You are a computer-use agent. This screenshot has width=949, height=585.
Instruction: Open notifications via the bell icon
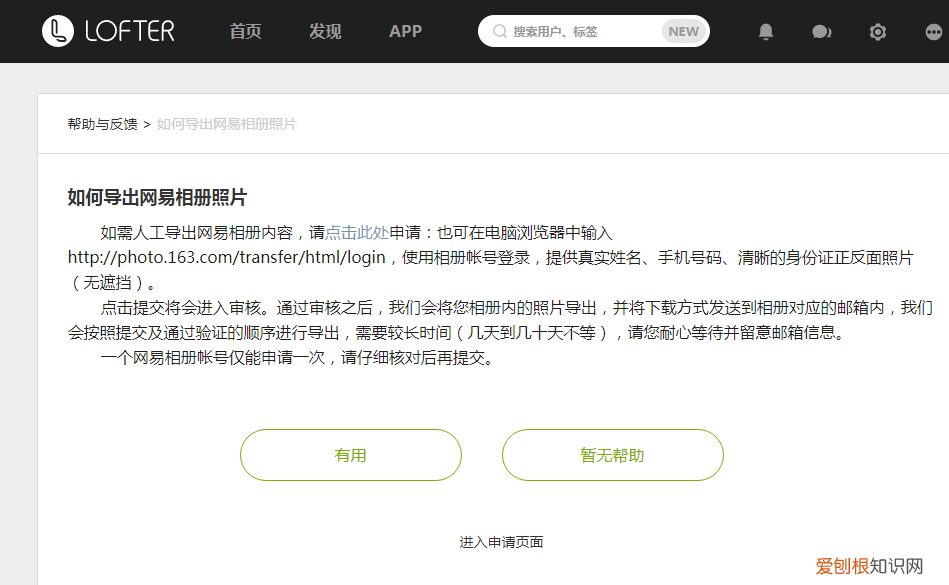click(x=765, y=31)
